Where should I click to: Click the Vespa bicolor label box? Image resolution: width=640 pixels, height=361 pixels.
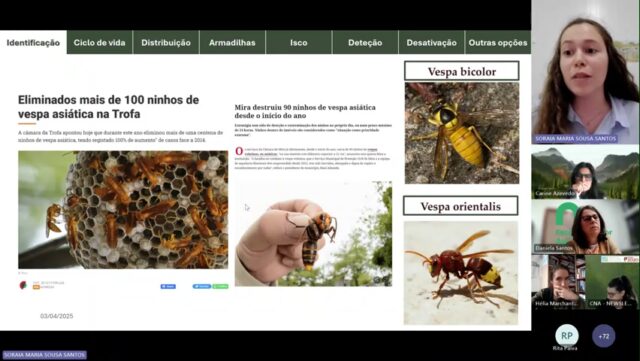pos(462,71)
